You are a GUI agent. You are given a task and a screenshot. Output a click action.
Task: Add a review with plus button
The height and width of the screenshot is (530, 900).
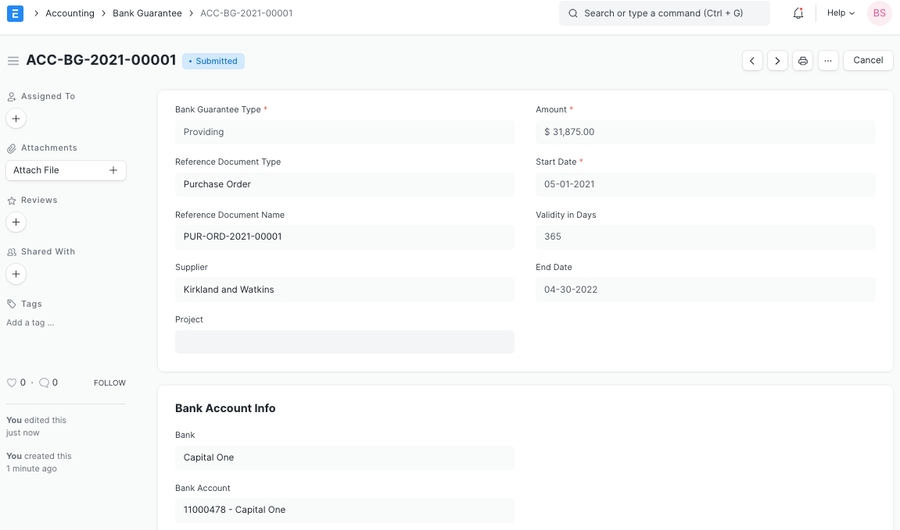[16, 222]
